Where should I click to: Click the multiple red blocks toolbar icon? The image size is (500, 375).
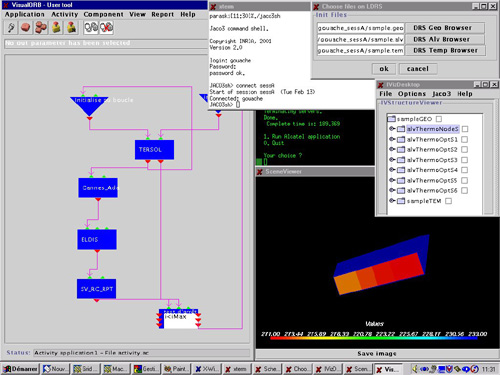point(41,27)
